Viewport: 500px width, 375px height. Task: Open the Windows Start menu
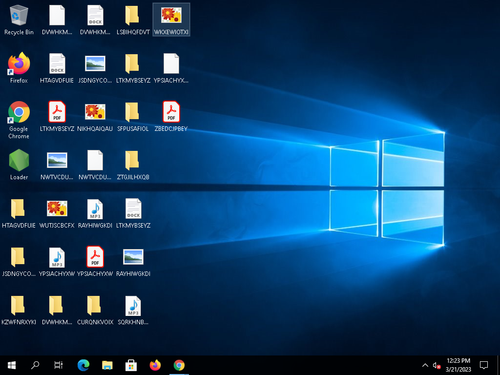click(12, 365)
